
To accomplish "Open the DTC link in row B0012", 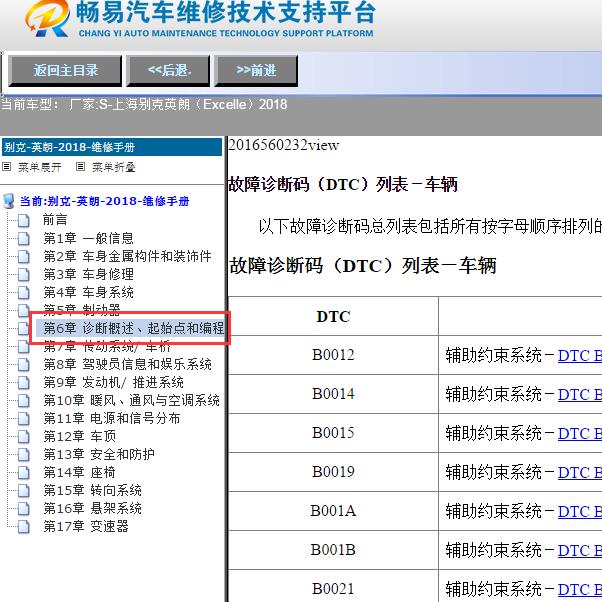I will tap(580, 356).
